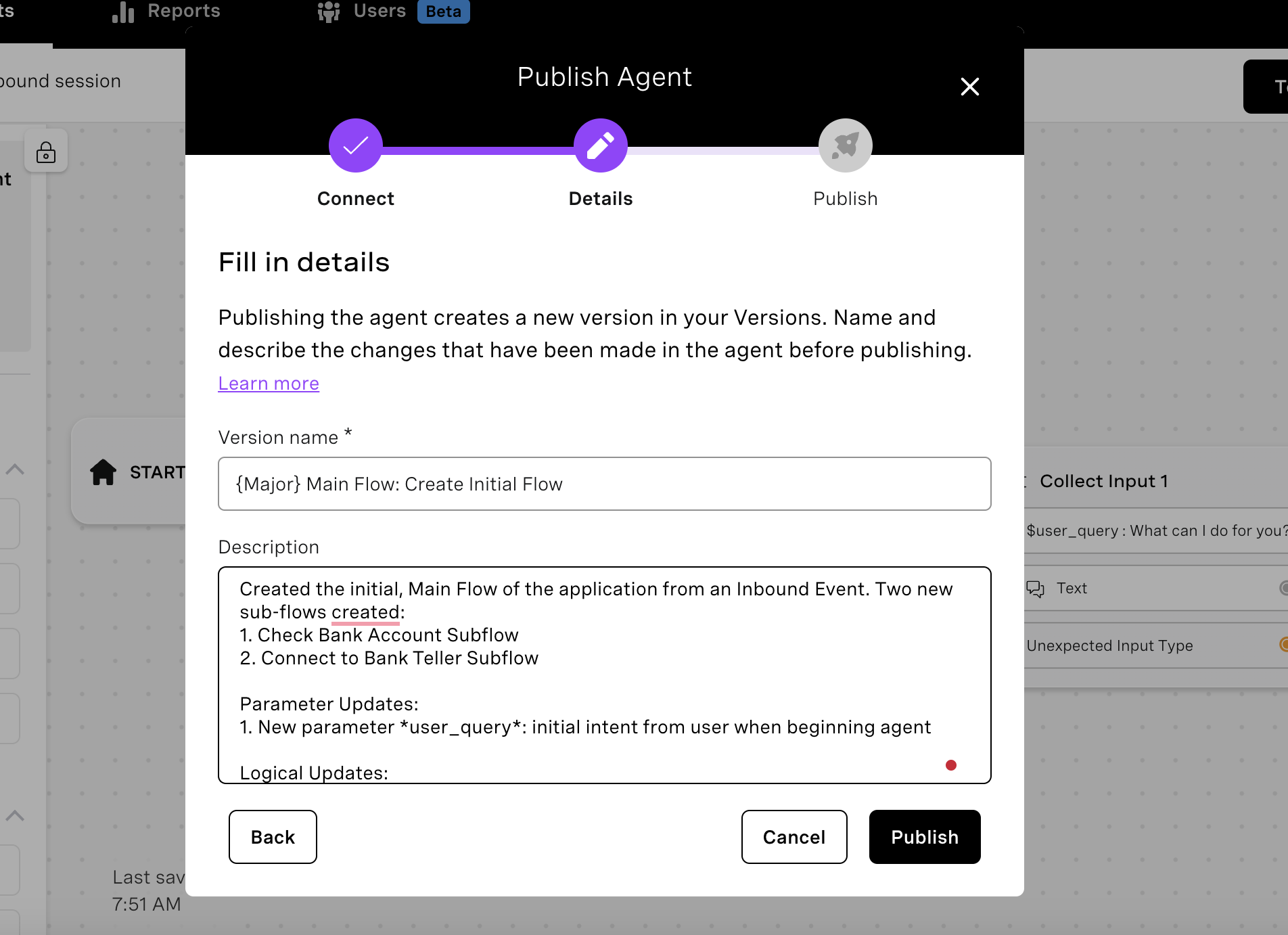Go Back to the previous step

(x=273, y=837)
